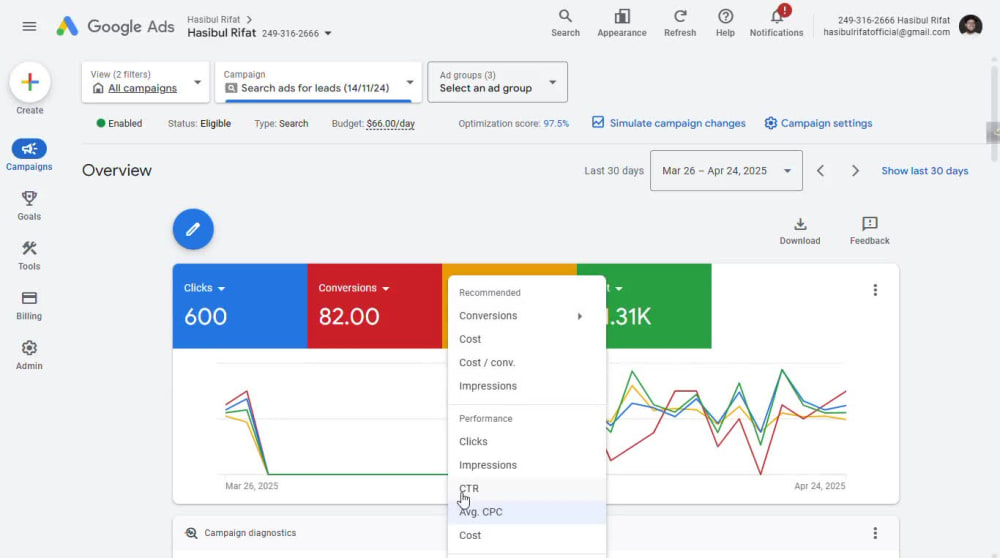
Task: Click the Campaign settings gear icon
Action: [x=770, y=123]
